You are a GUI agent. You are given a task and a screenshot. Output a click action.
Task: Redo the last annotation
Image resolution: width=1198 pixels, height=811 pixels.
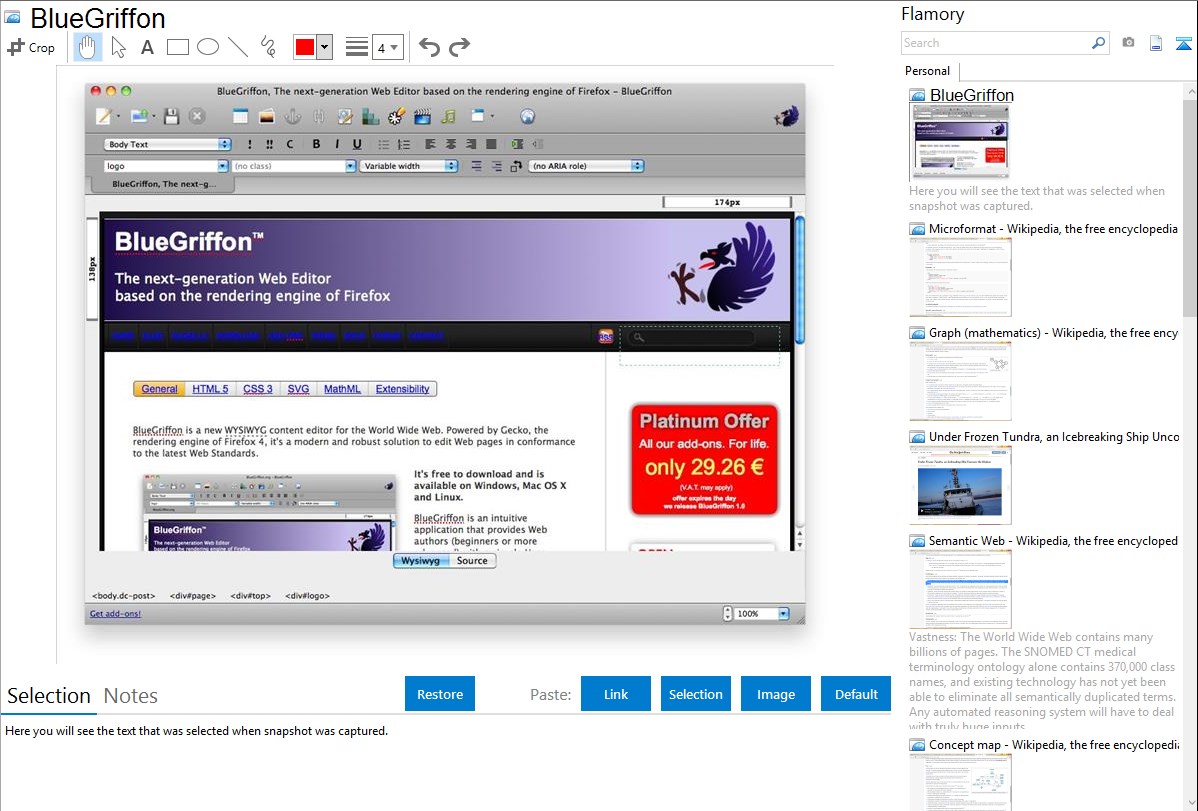pyautogui.click(x=459, y=47)
